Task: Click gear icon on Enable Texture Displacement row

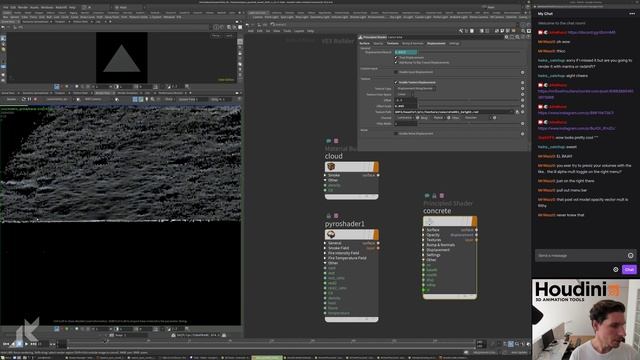Action: tap(522, 82)
